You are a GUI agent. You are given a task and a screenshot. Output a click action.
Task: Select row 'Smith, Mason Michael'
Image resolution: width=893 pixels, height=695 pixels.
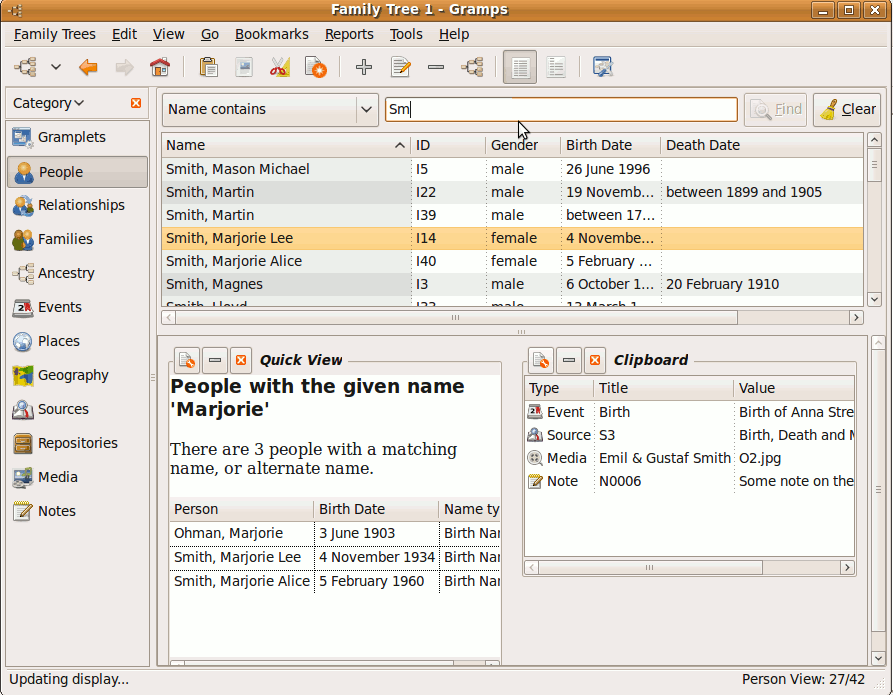tap(513, 169)
